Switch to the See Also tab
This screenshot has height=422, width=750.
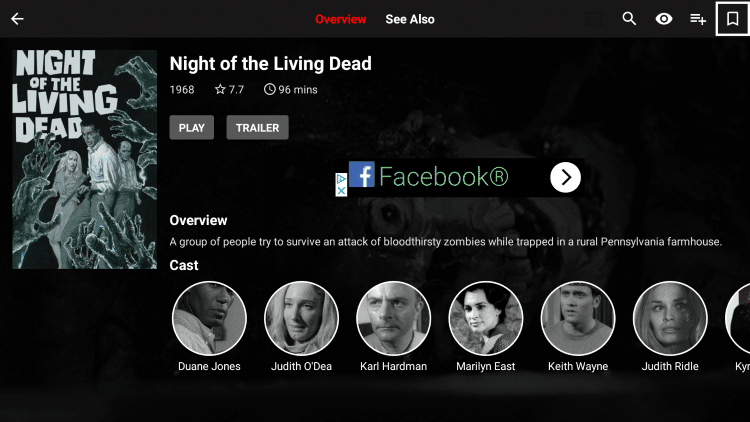pyautogui.click(x=410, y=19)
